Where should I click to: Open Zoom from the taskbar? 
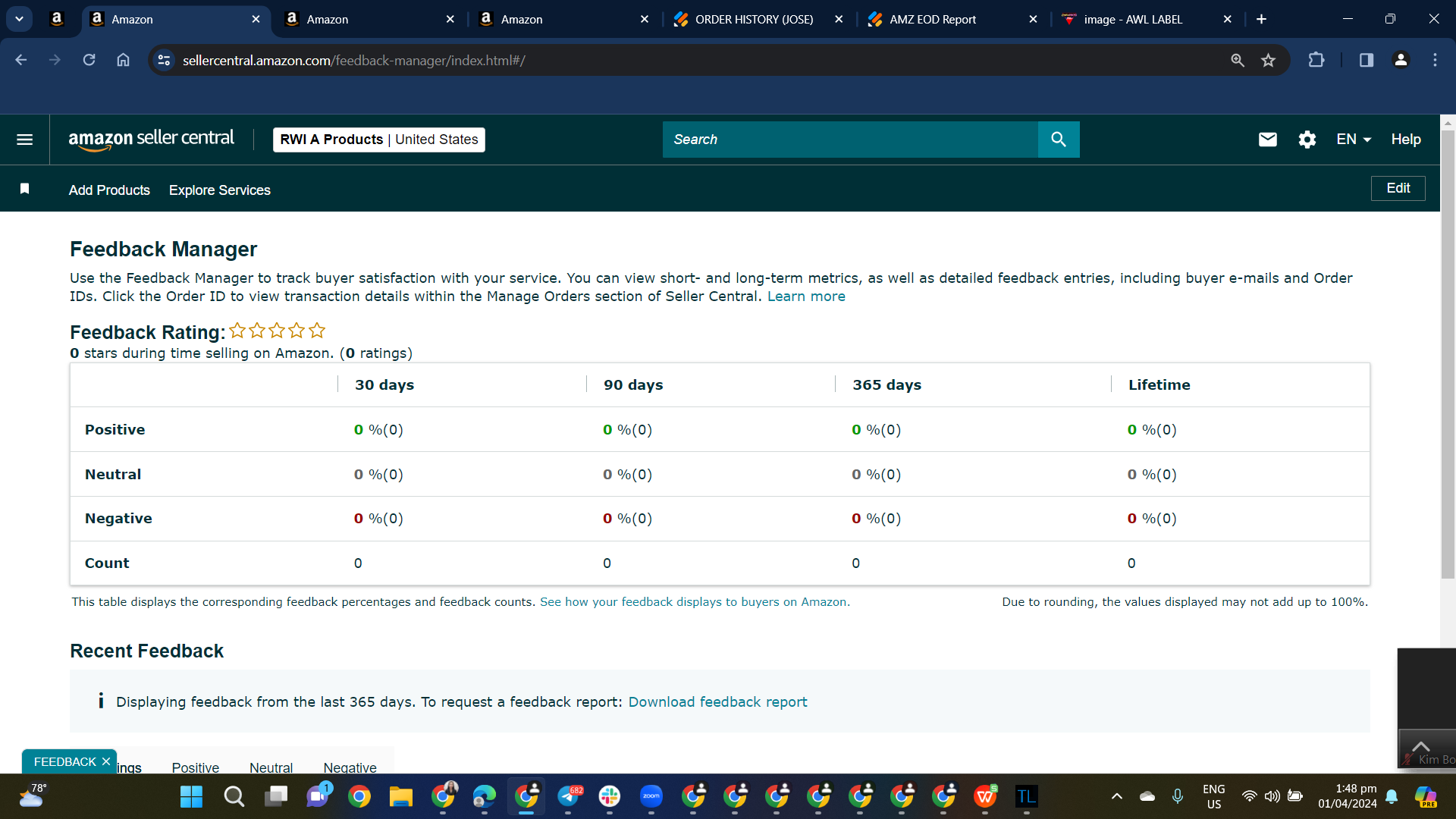tap(651, 797)
